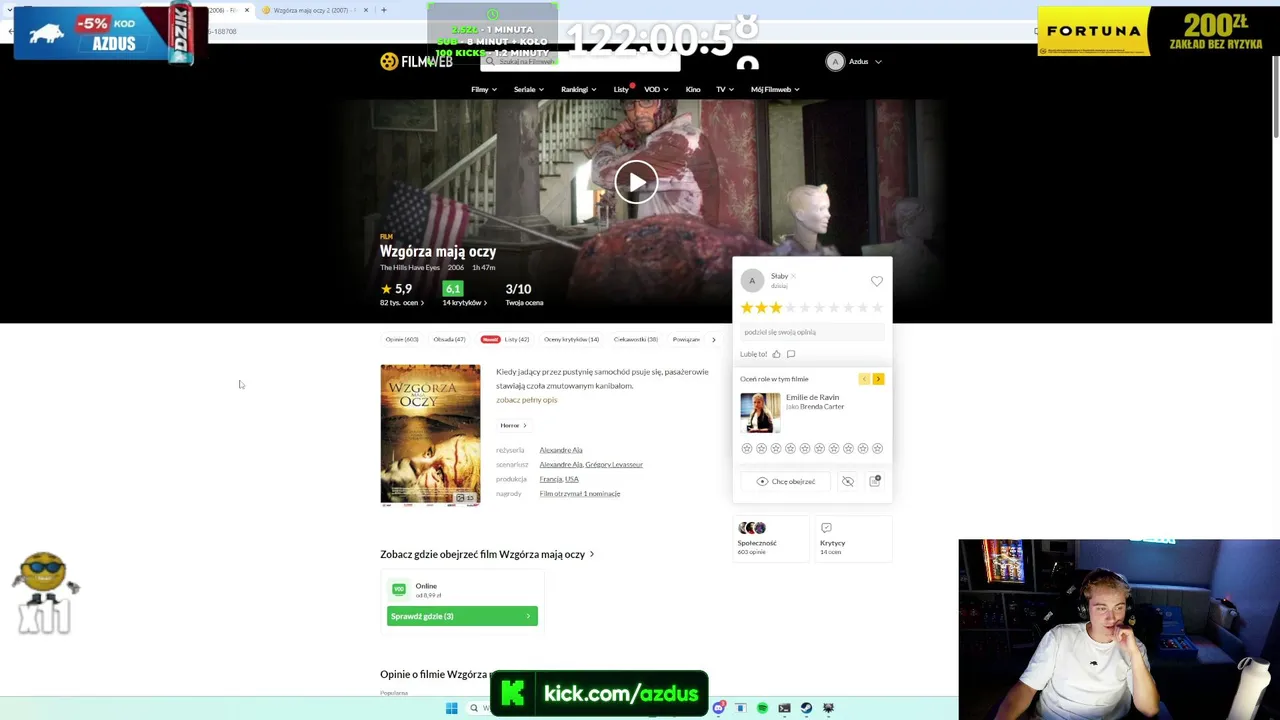
Task: Rate the film ten stars
Action: pos(877,308)
